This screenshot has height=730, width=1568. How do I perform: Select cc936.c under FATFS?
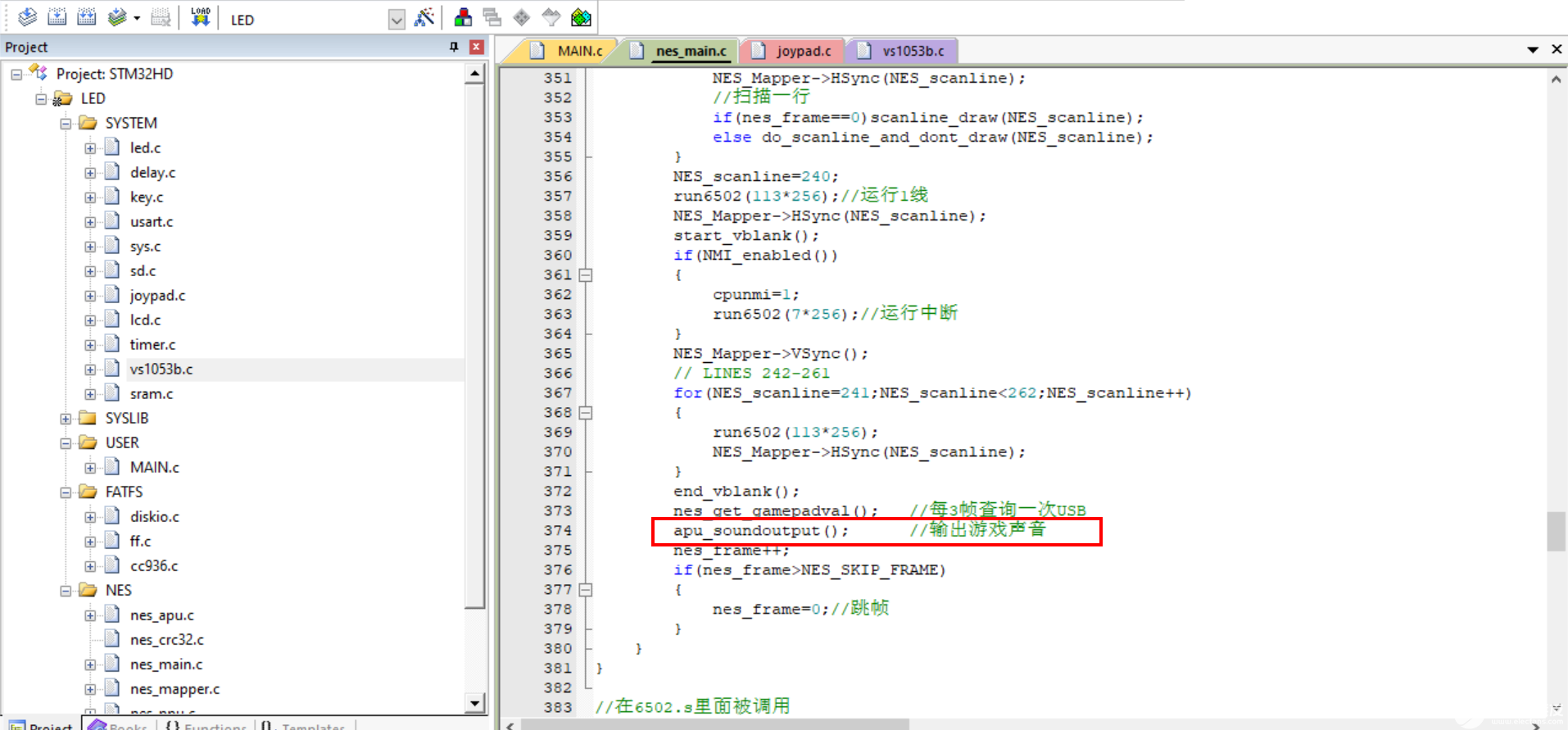[x=153, y=566]
